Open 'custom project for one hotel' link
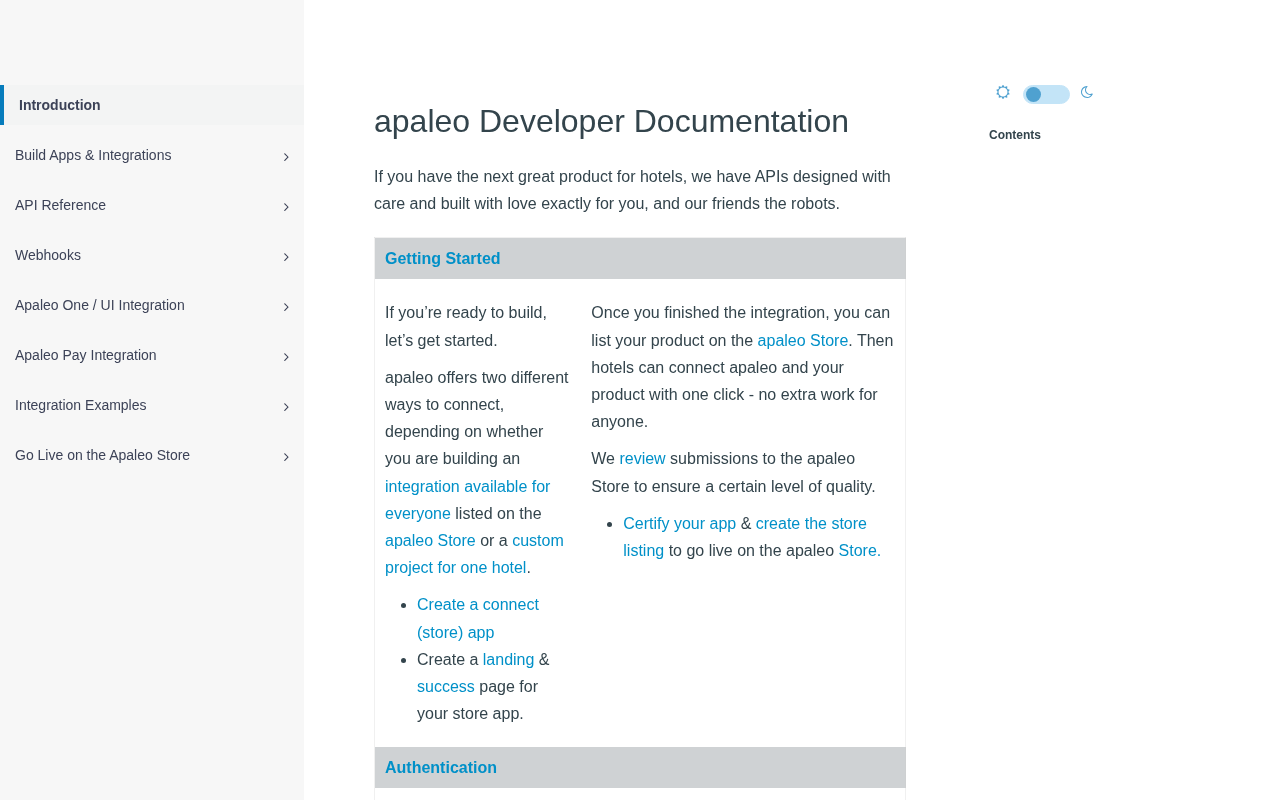 tap(474, 554)
